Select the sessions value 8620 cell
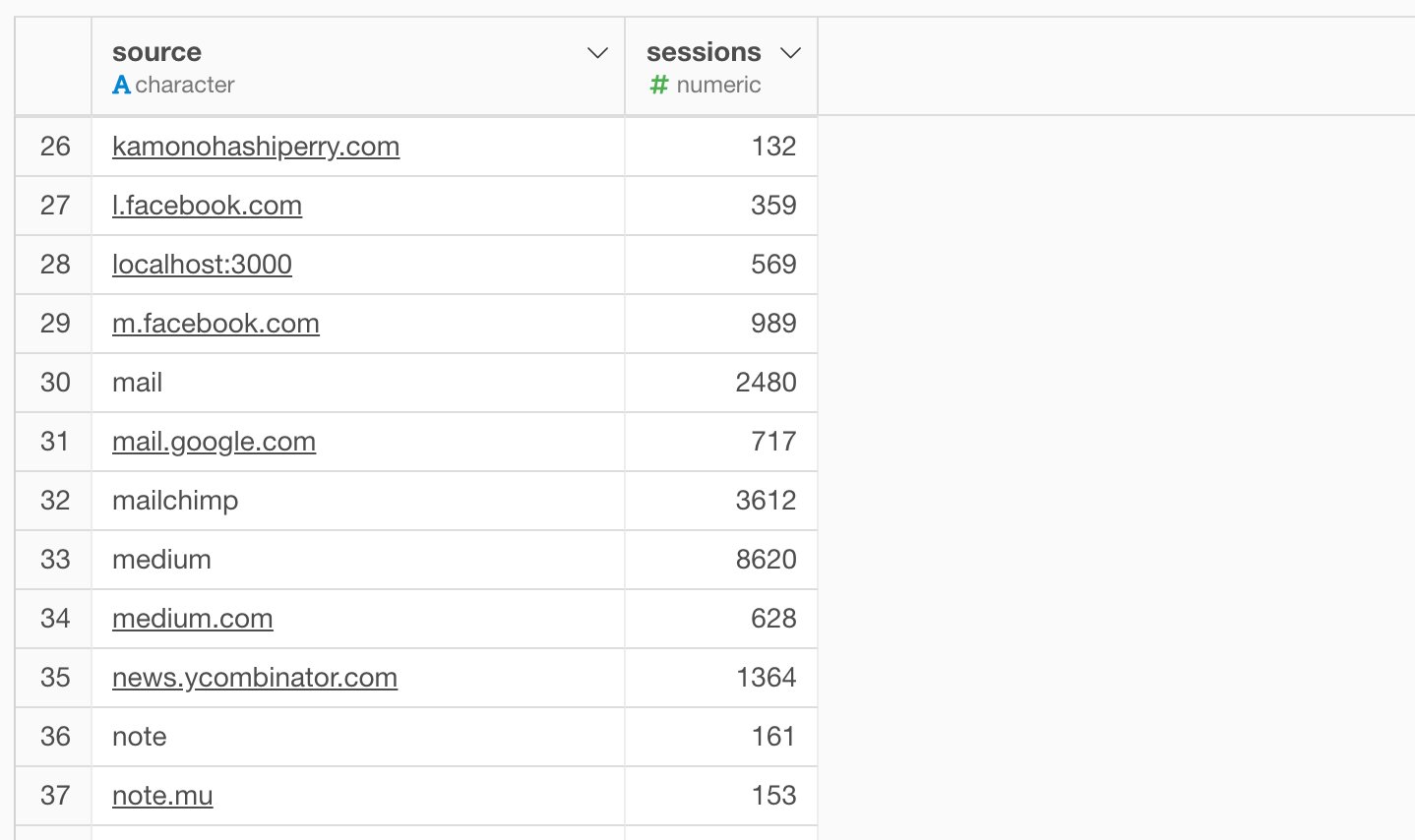The width and height of the screenshot is (1415, 840). [721, 560]
